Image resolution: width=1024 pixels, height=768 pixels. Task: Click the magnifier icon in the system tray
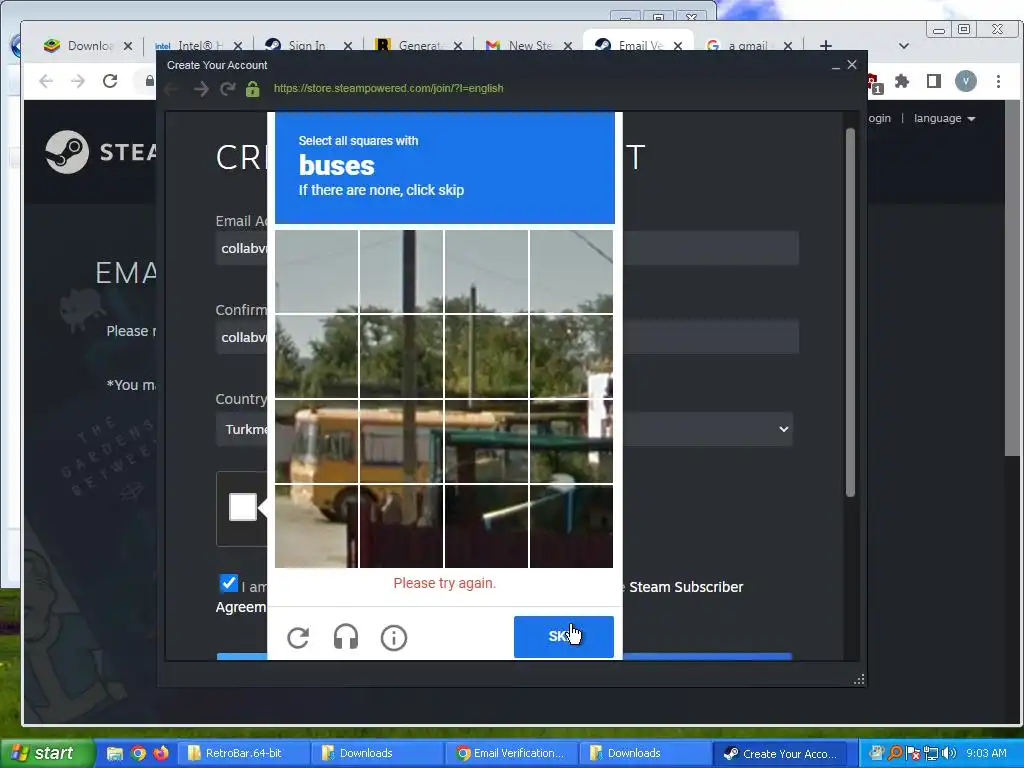pos(895,753)
